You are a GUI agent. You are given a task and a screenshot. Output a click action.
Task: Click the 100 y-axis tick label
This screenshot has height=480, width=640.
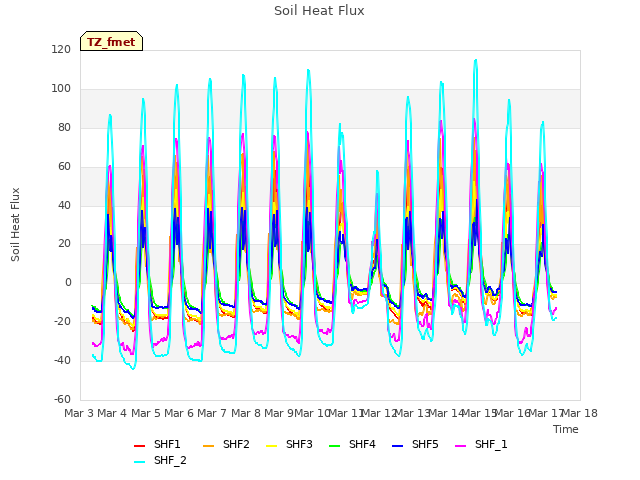[x=61, y=89]
